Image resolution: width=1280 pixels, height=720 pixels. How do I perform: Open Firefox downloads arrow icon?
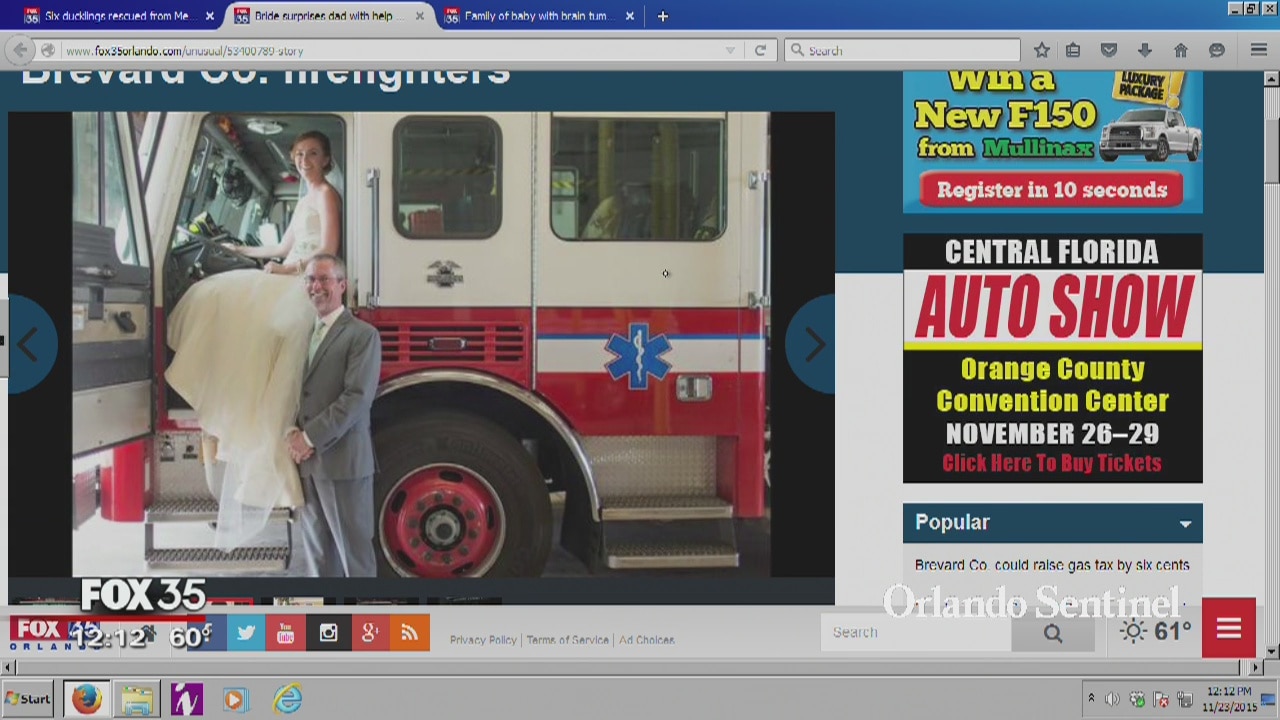click(1145, 50)
